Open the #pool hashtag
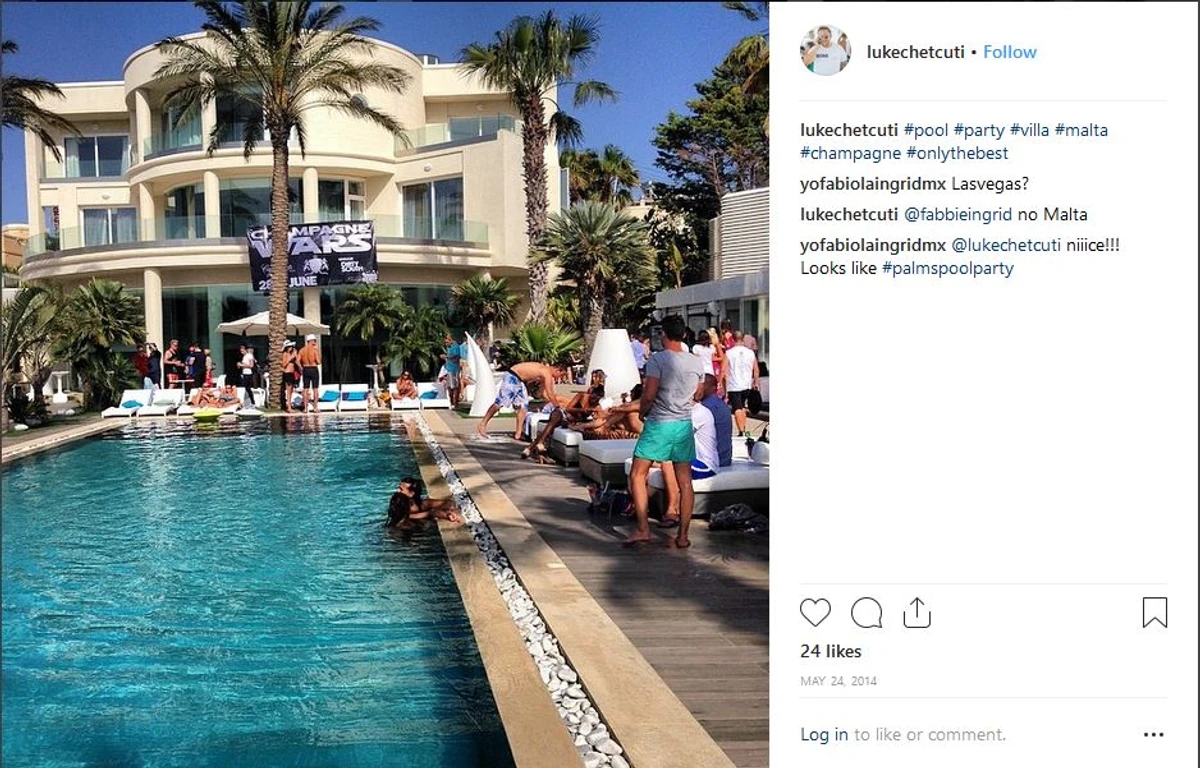This screenshot has height=768, width=1200. click(926, 130)
